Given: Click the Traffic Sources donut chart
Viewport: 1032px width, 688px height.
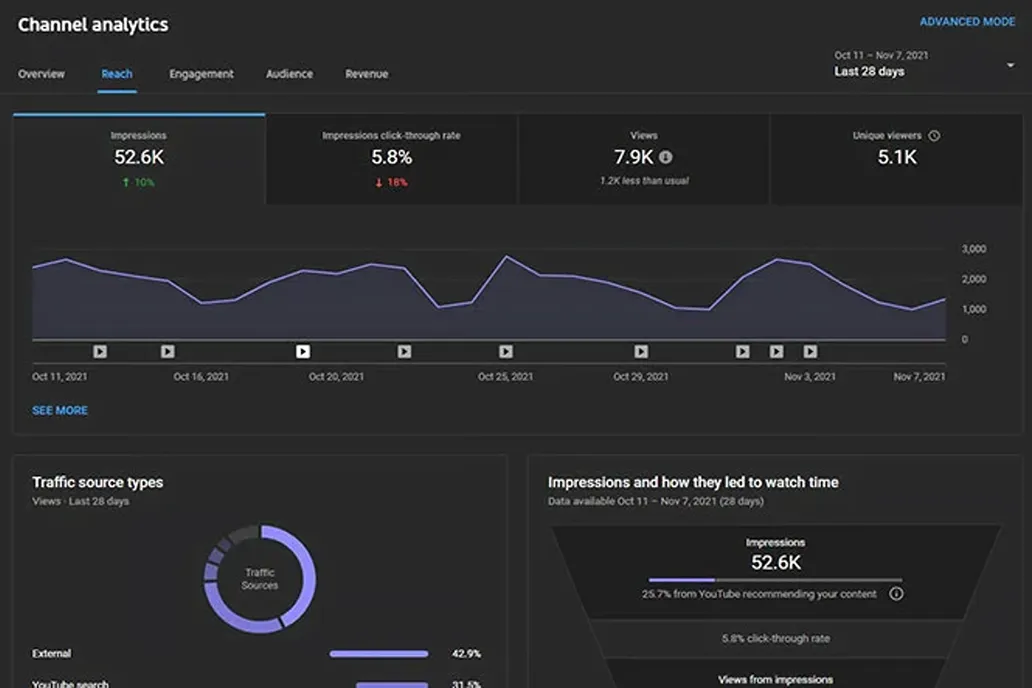Looking at the screenshot, I should pos(259,576).
